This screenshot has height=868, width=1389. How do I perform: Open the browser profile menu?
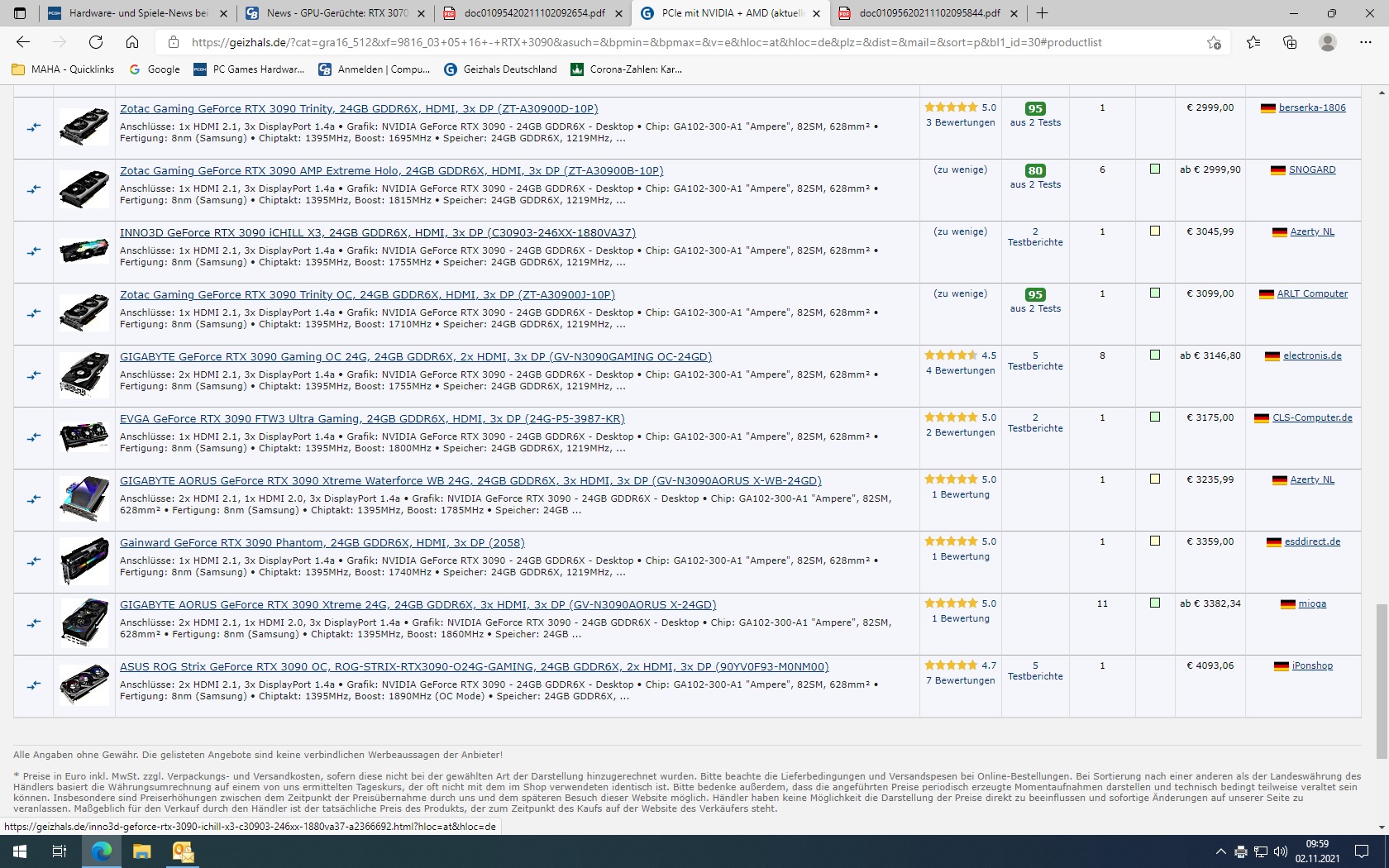pos(1328,42)
